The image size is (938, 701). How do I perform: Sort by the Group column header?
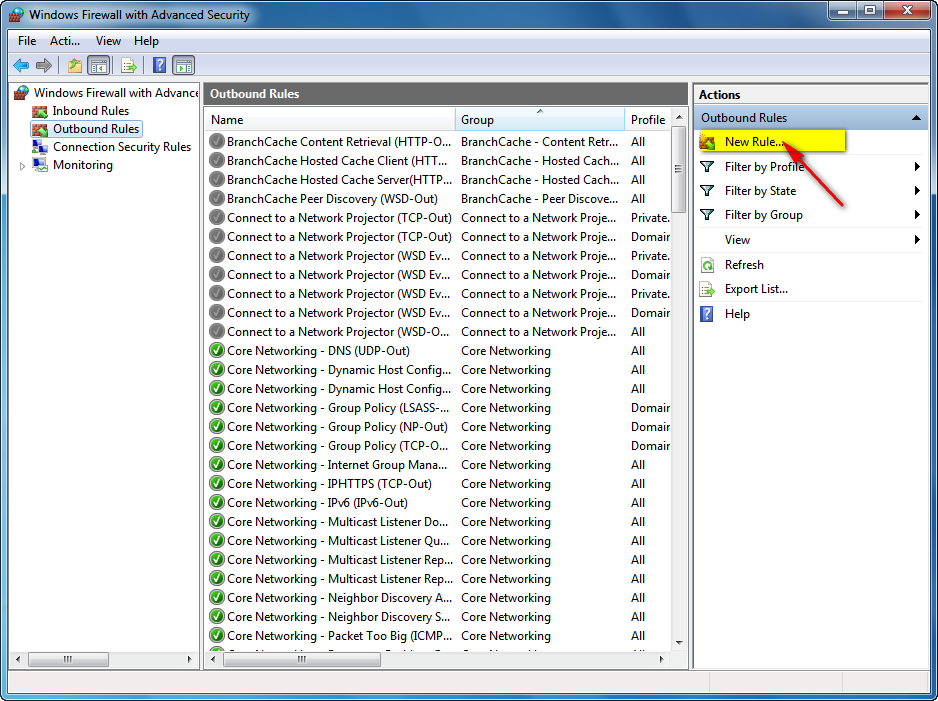(x=540, y=120)
